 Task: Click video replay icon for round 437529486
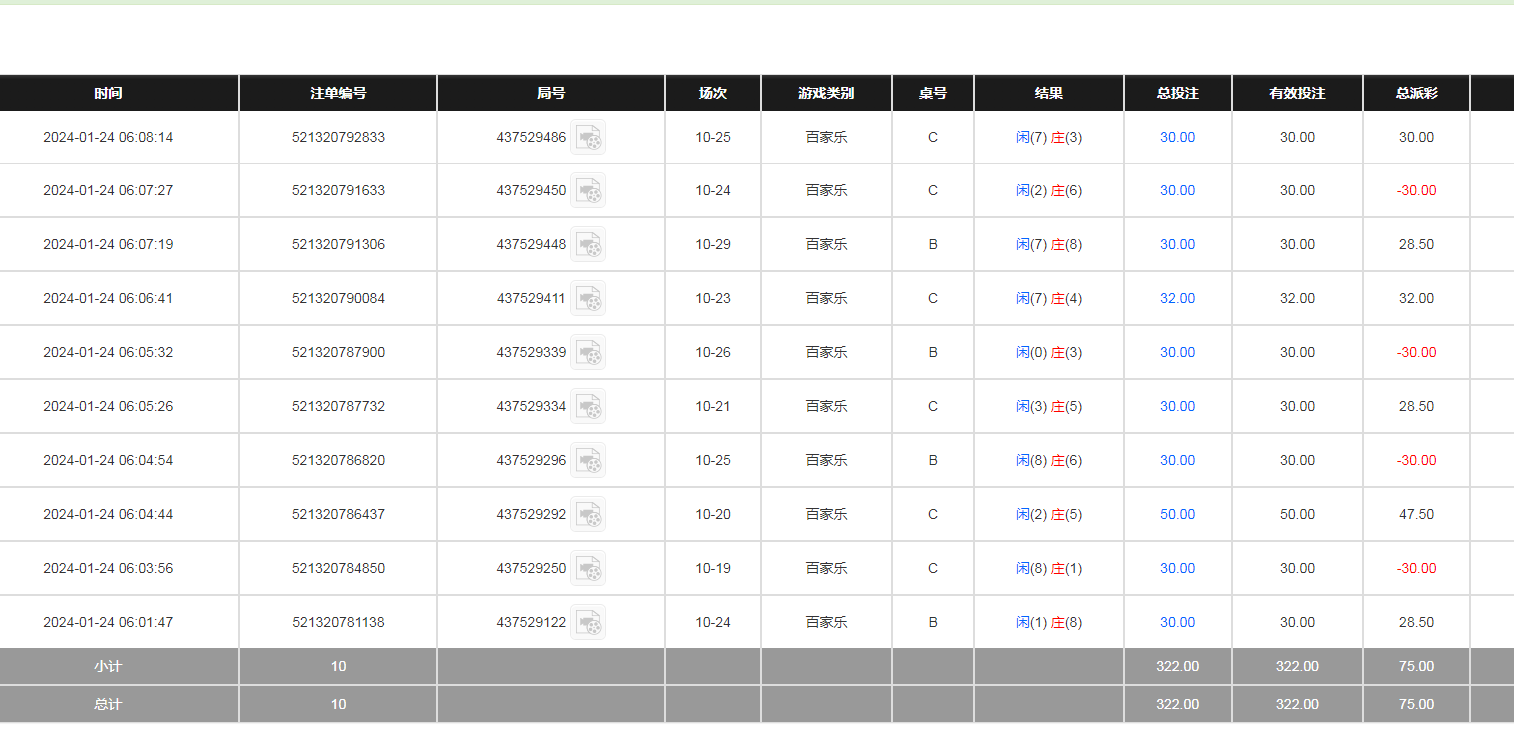[x=588, y=137]
